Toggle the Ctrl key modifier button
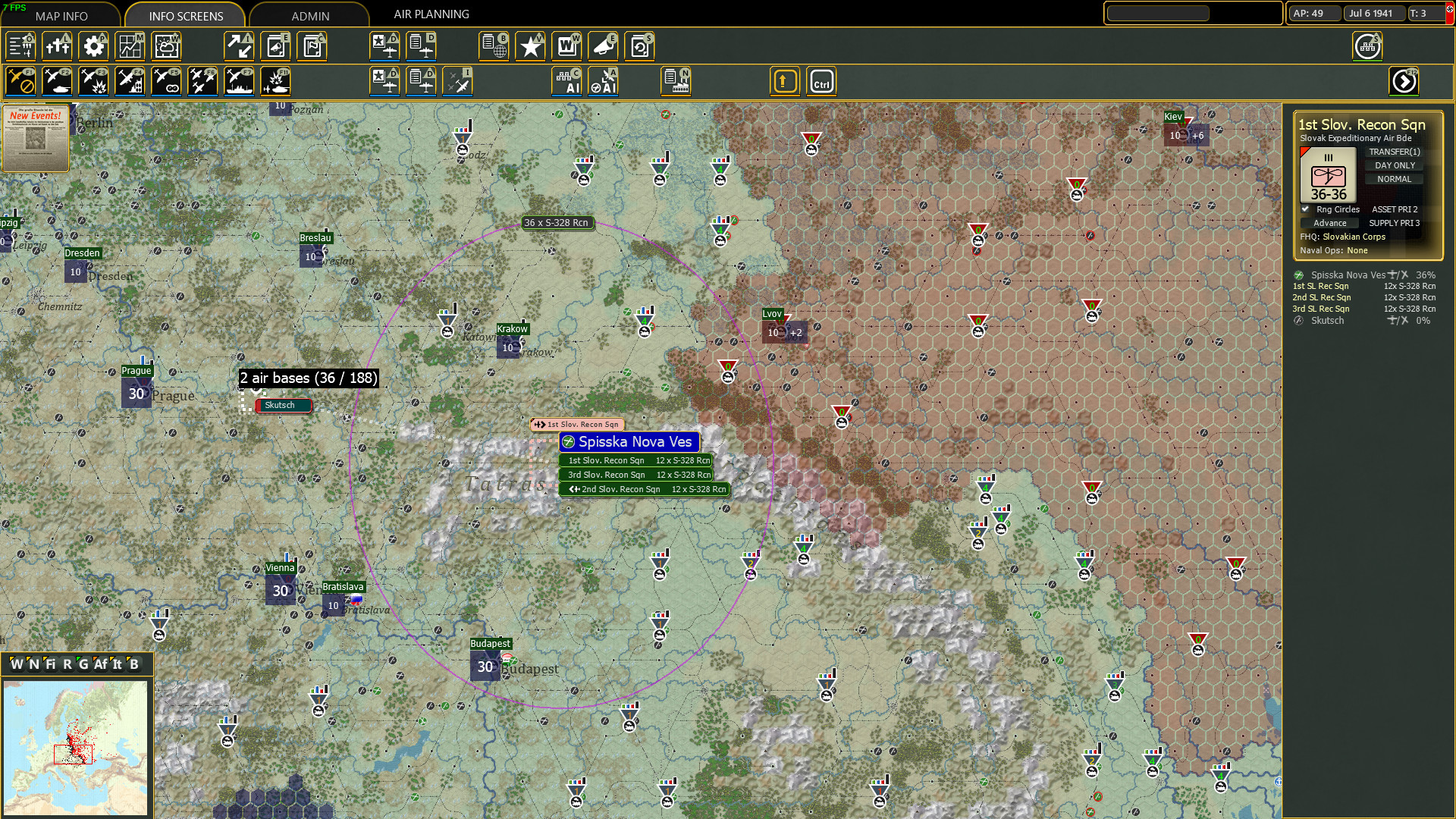This screenshot has height=819, width=1456. point(821,81)
